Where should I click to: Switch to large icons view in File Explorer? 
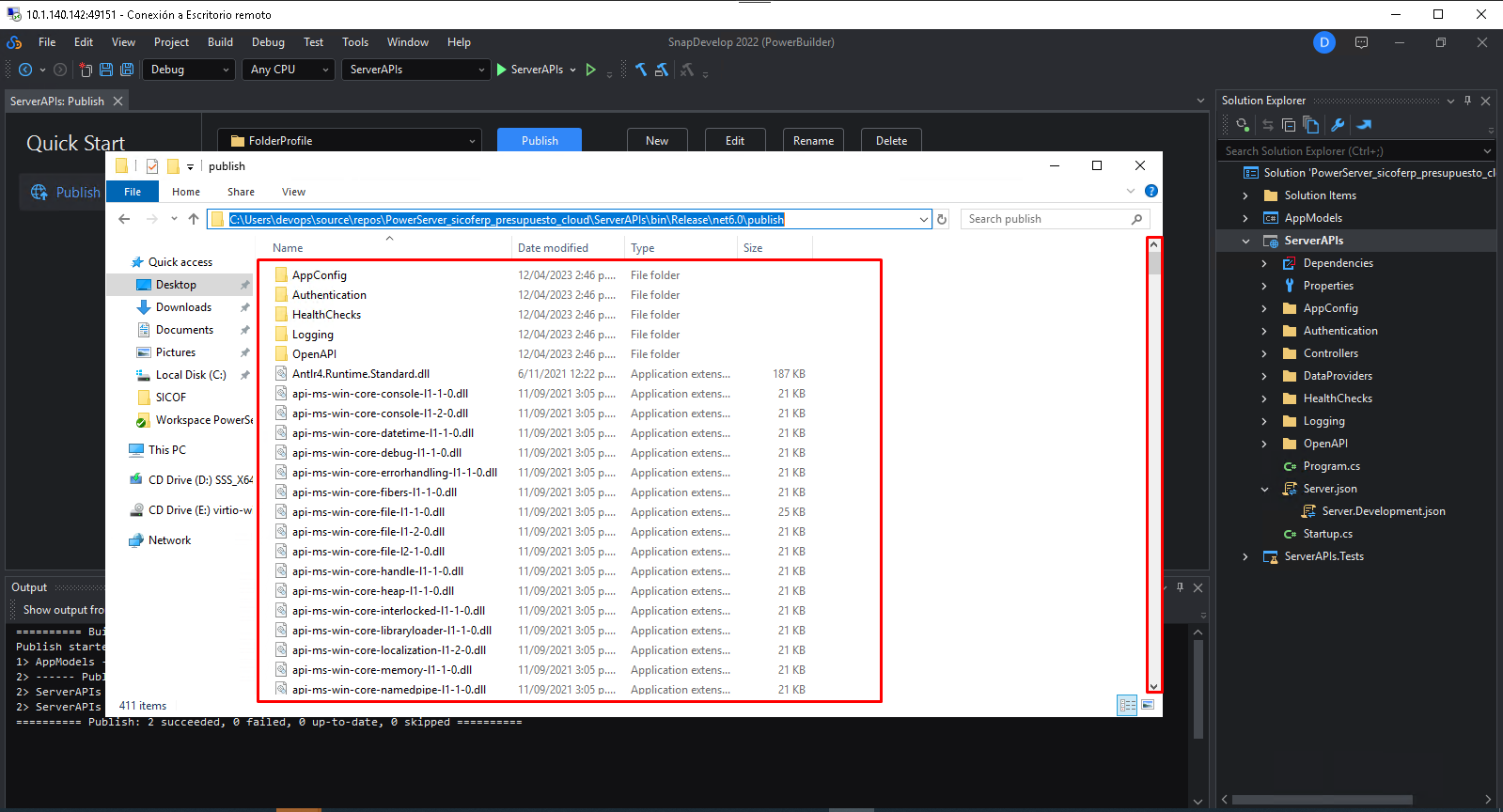click(1148, 705)
